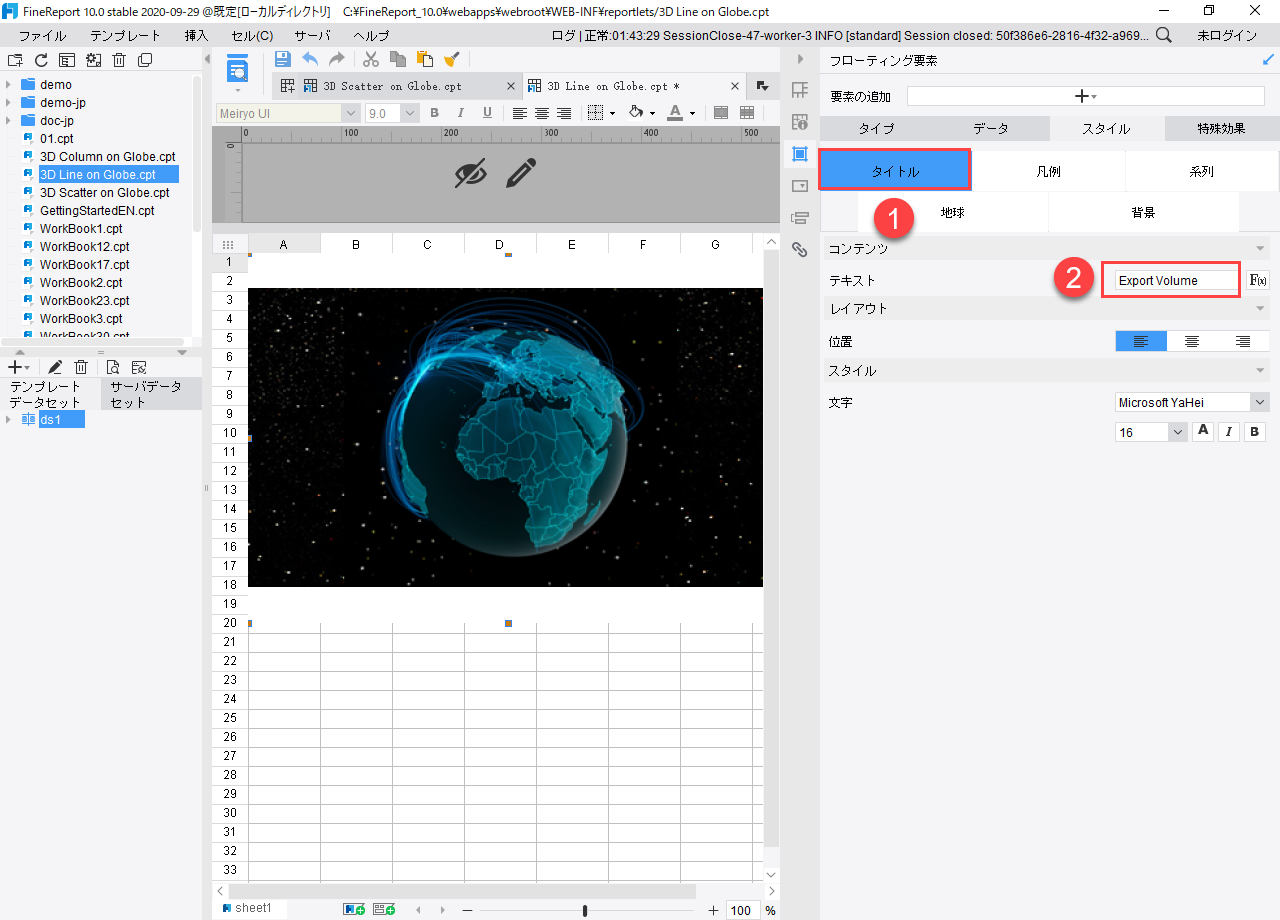This screenshot has height=920, width=1280.
Task: Expand the demo folder
Action: pos(8,84)
